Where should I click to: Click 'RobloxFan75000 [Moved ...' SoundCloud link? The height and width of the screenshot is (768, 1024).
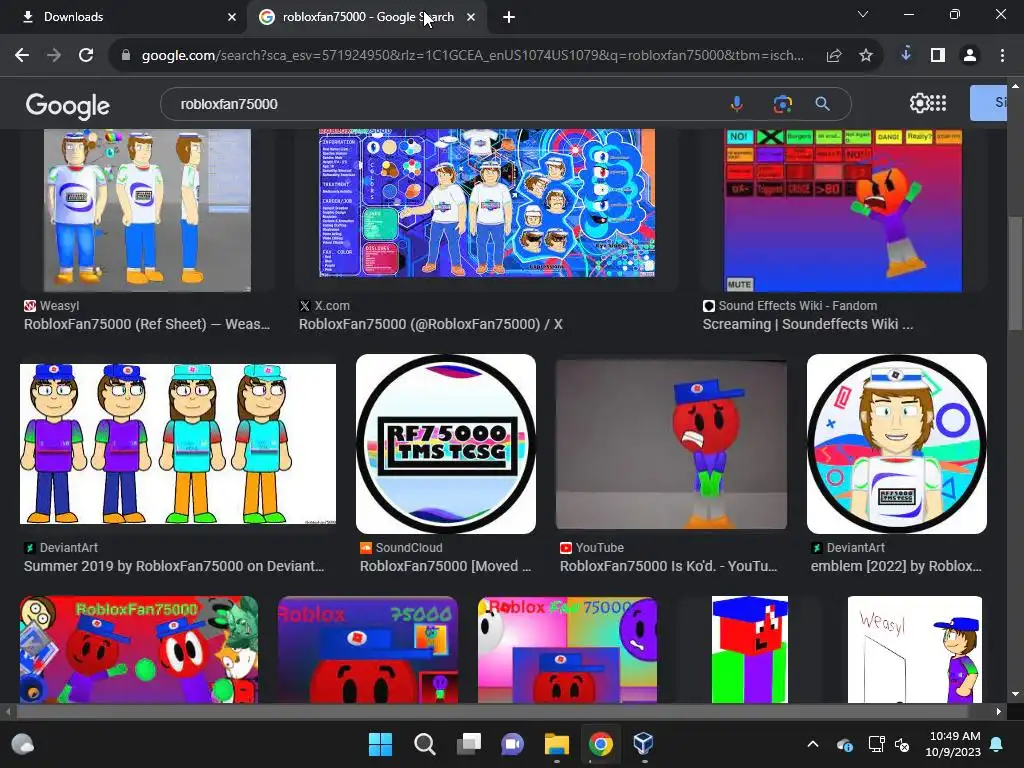coord(445,566)
